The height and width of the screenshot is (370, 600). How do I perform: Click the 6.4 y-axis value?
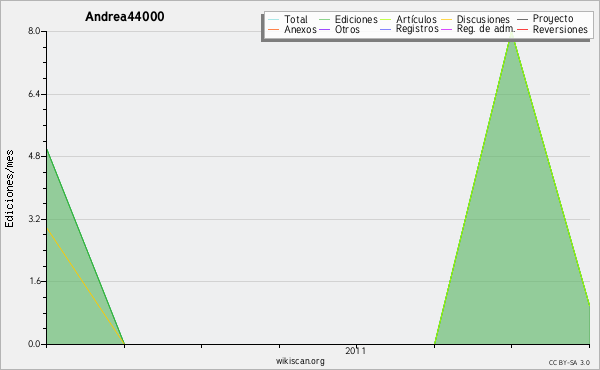(34, 94)
